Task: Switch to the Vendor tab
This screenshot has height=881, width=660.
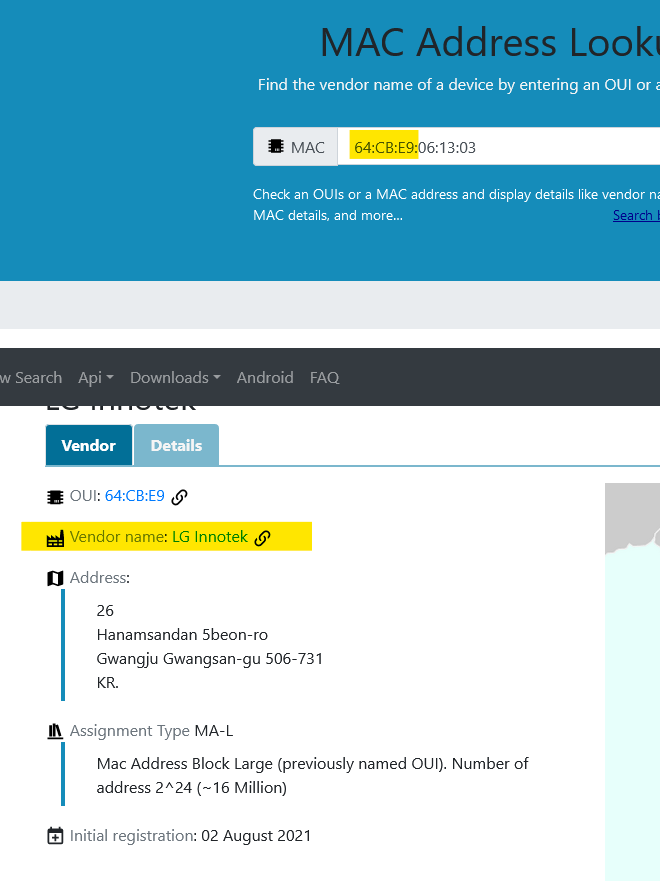Action: coord(89,446)
